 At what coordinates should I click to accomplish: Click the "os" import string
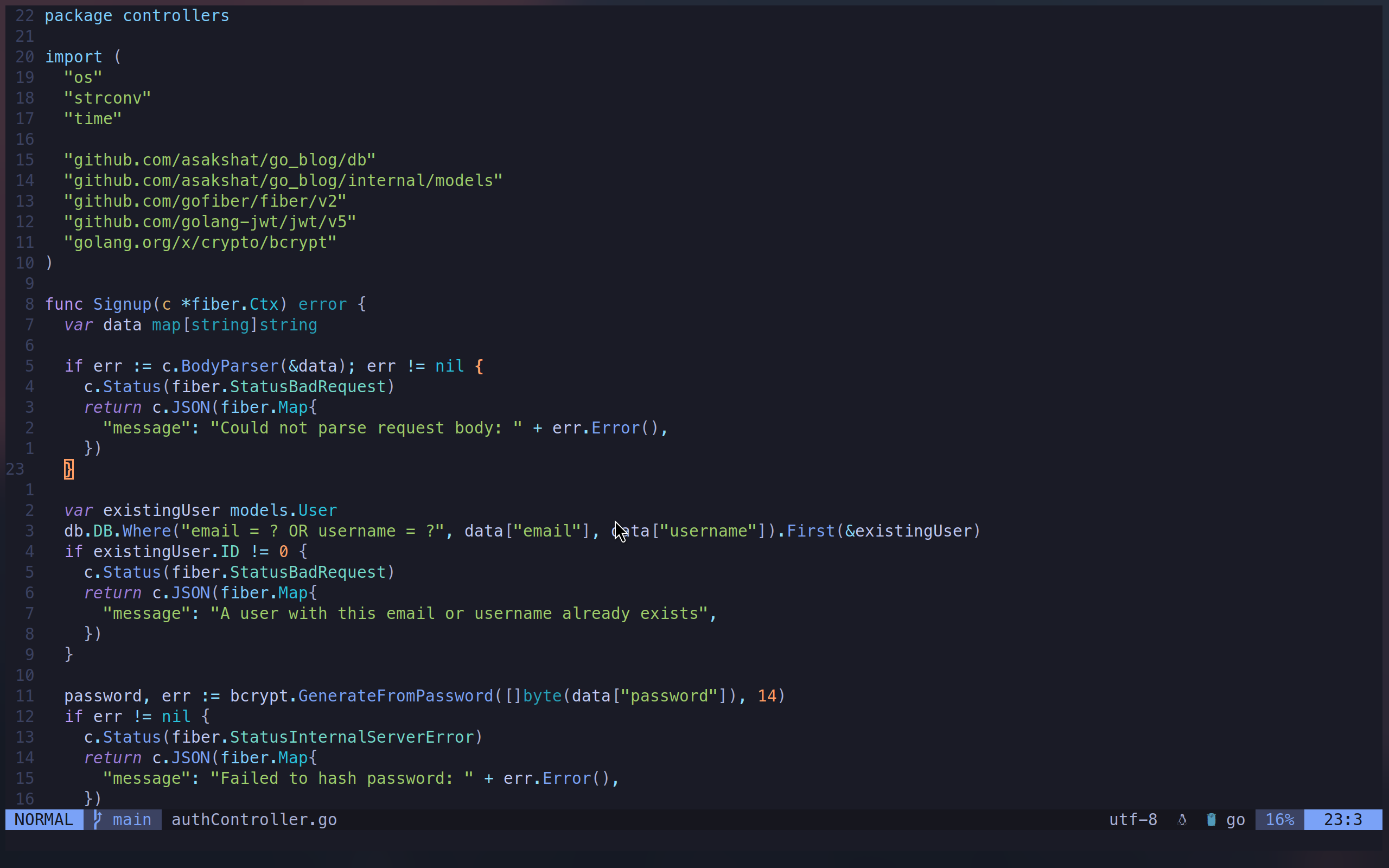[83, 78]
